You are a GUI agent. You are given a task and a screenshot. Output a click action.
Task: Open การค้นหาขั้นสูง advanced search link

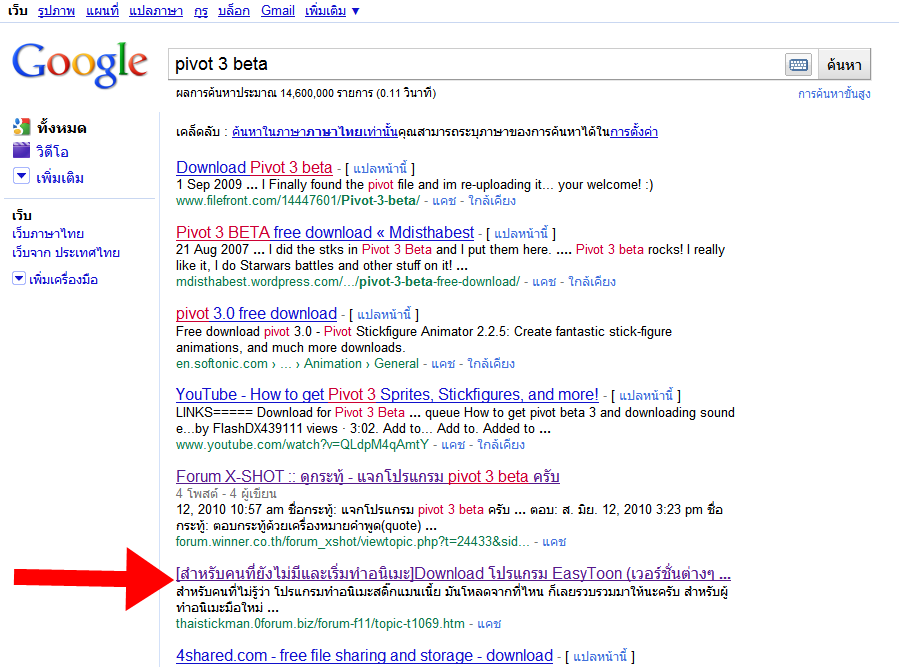834,93
